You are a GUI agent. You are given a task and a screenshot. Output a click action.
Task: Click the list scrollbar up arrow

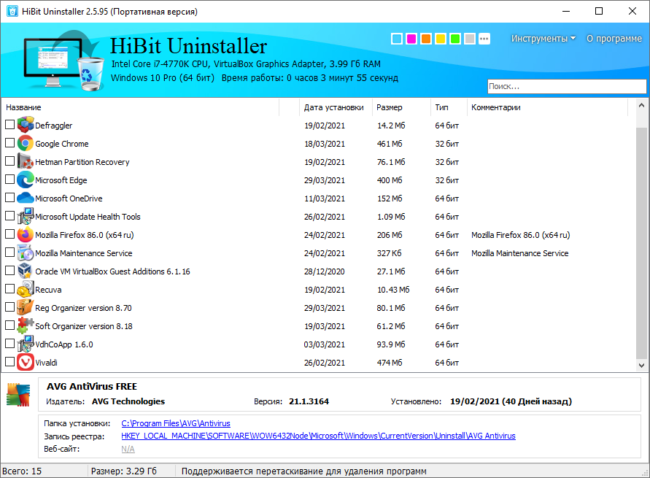point(641,105)
